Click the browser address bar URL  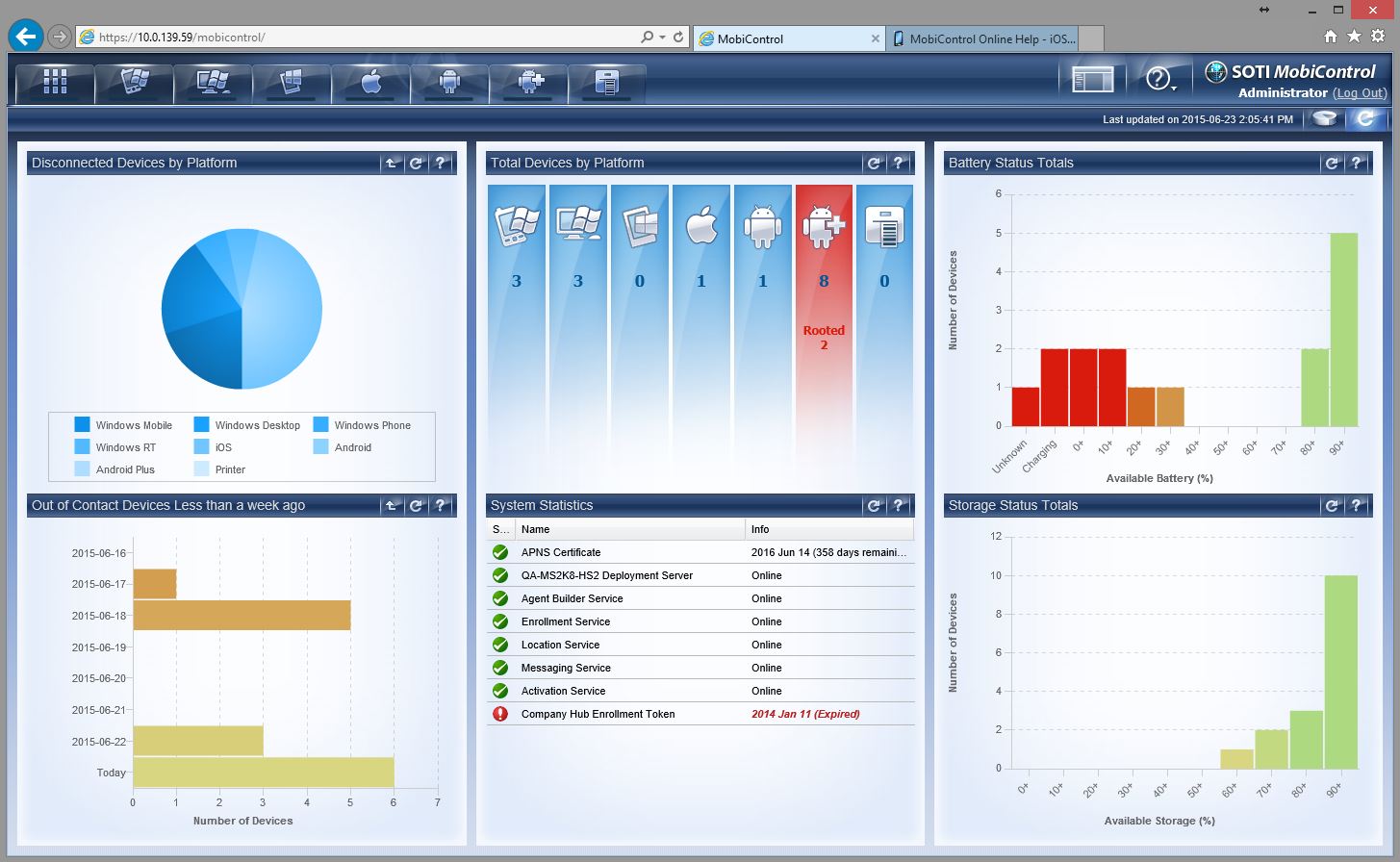[182, 38]
